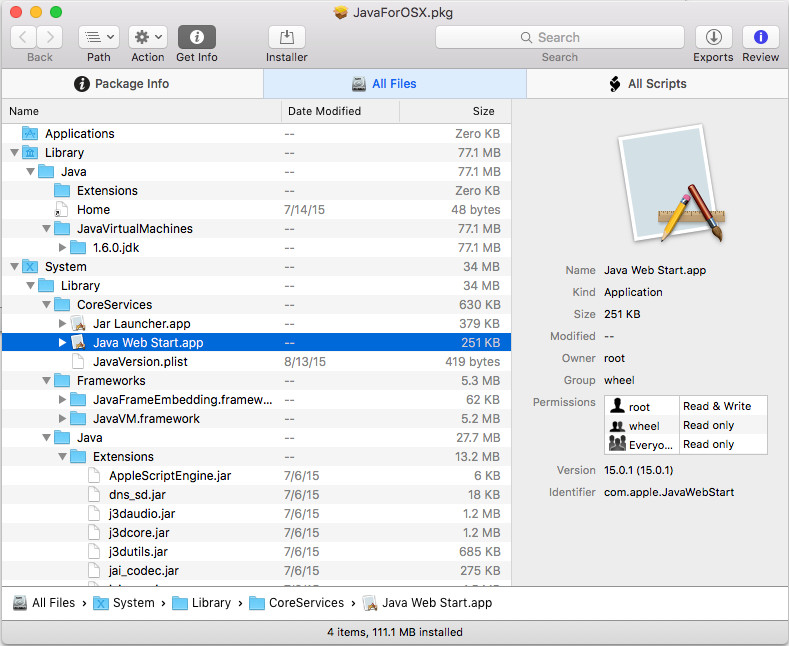
Task: Collapse the top-level Library folder
Action: click(x=15, y=152)
